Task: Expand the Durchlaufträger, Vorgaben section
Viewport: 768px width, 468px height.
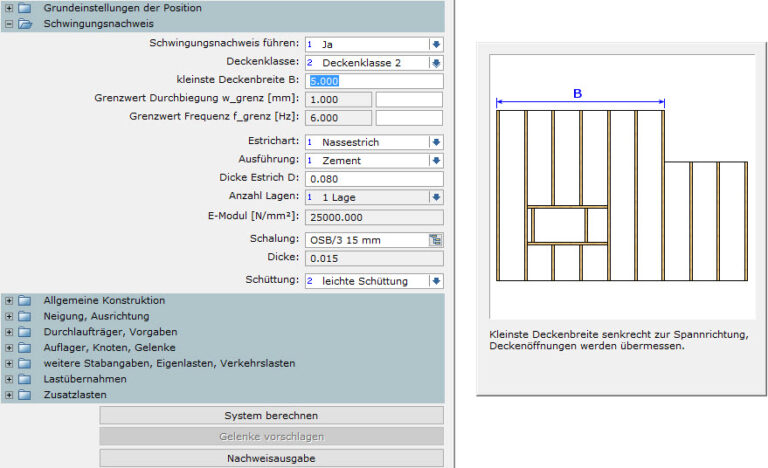Action: click(9, 332)
